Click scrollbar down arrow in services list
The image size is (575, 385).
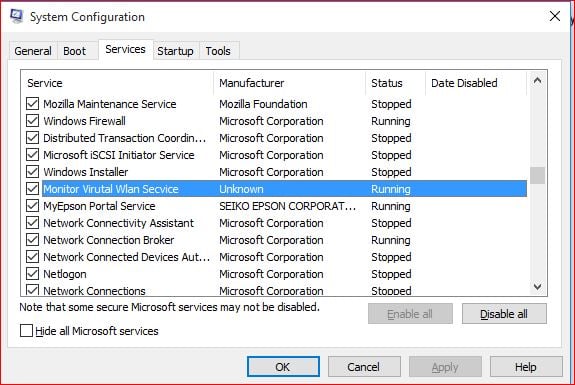pos(538,287)
